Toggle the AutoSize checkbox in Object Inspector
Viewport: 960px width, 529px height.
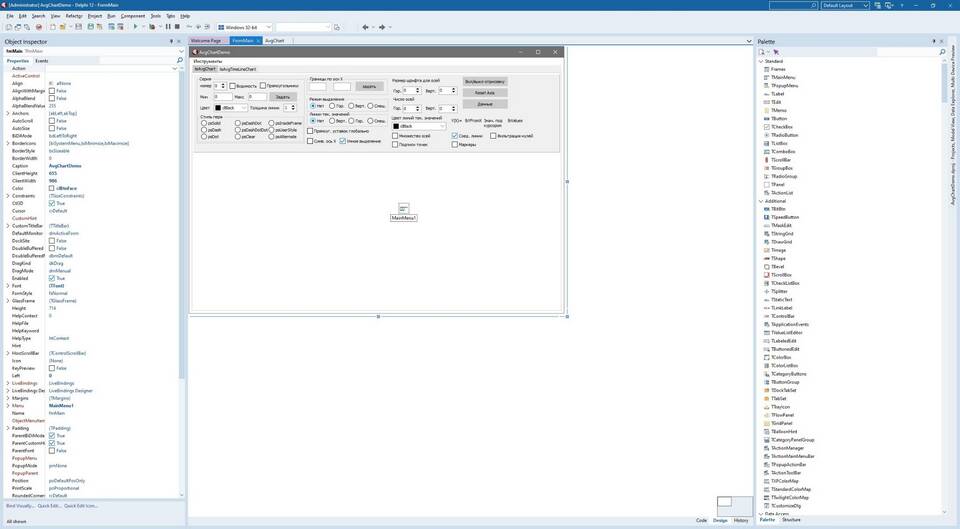coord(52,129)
